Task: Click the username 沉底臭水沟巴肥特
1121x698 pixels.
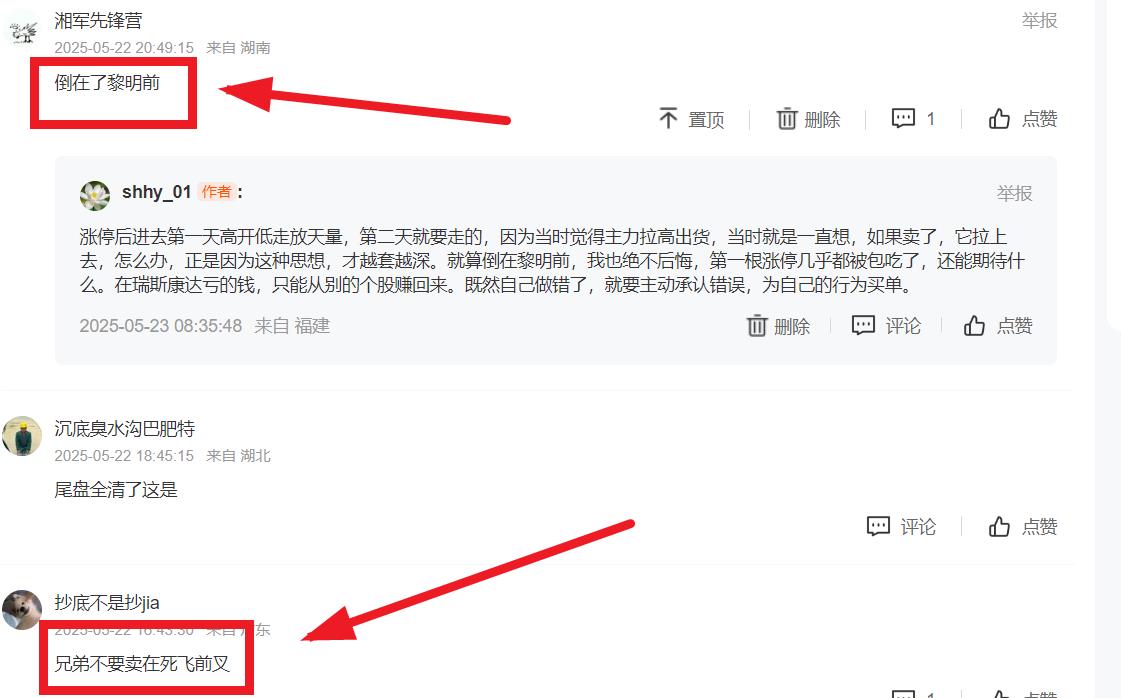Action: pyautogui.click(x=124, y=428)
